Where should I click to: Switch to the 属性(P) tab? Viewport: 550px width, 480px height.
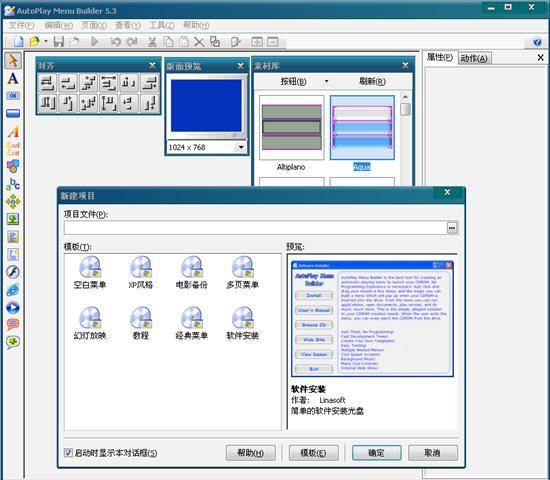440,57
